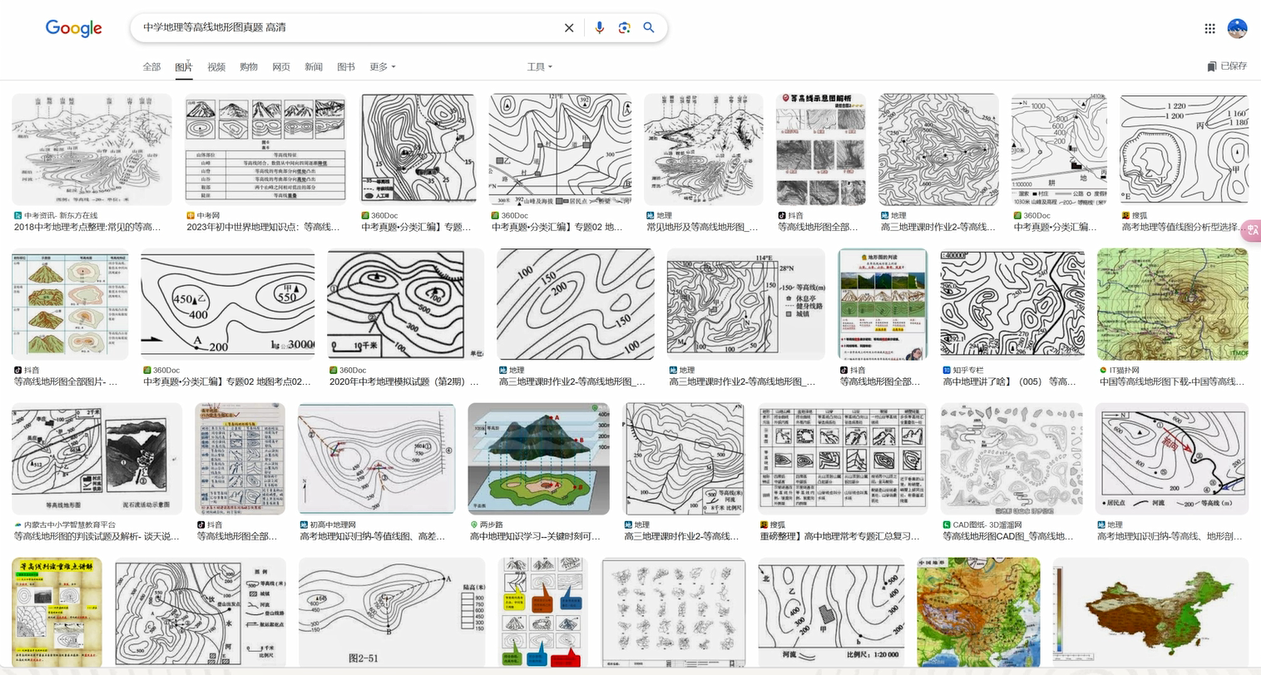This screenshot has height=675, width=1261.
Task: Open the 工具 search tools menu
Action: point(537,65)
